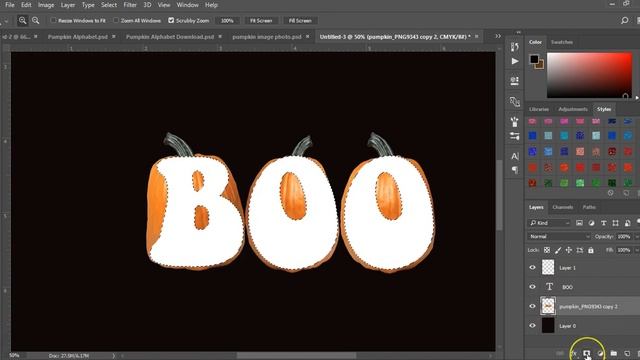
Task: Switch to the Channels tab
Action: [562, 207]
